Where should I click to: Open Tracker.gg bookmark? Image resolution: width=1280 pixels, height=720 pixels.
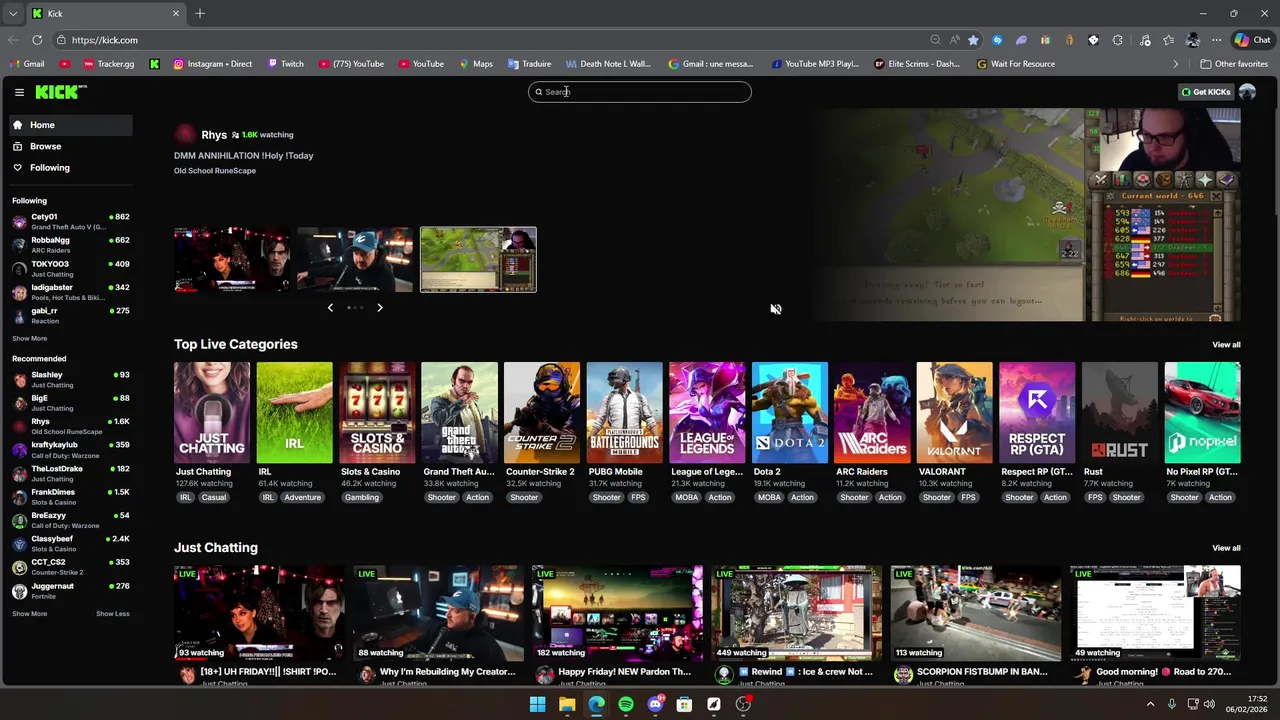tap(108, 64)
